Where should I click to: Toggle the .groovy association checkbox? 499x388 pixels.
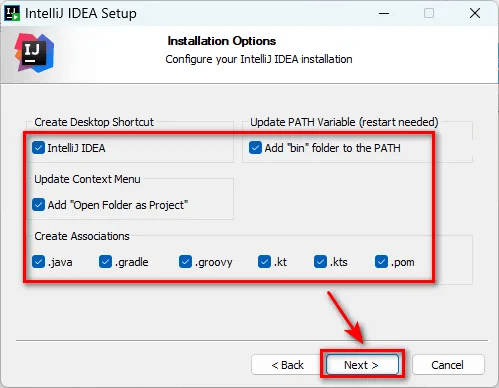tap(185, 262)
